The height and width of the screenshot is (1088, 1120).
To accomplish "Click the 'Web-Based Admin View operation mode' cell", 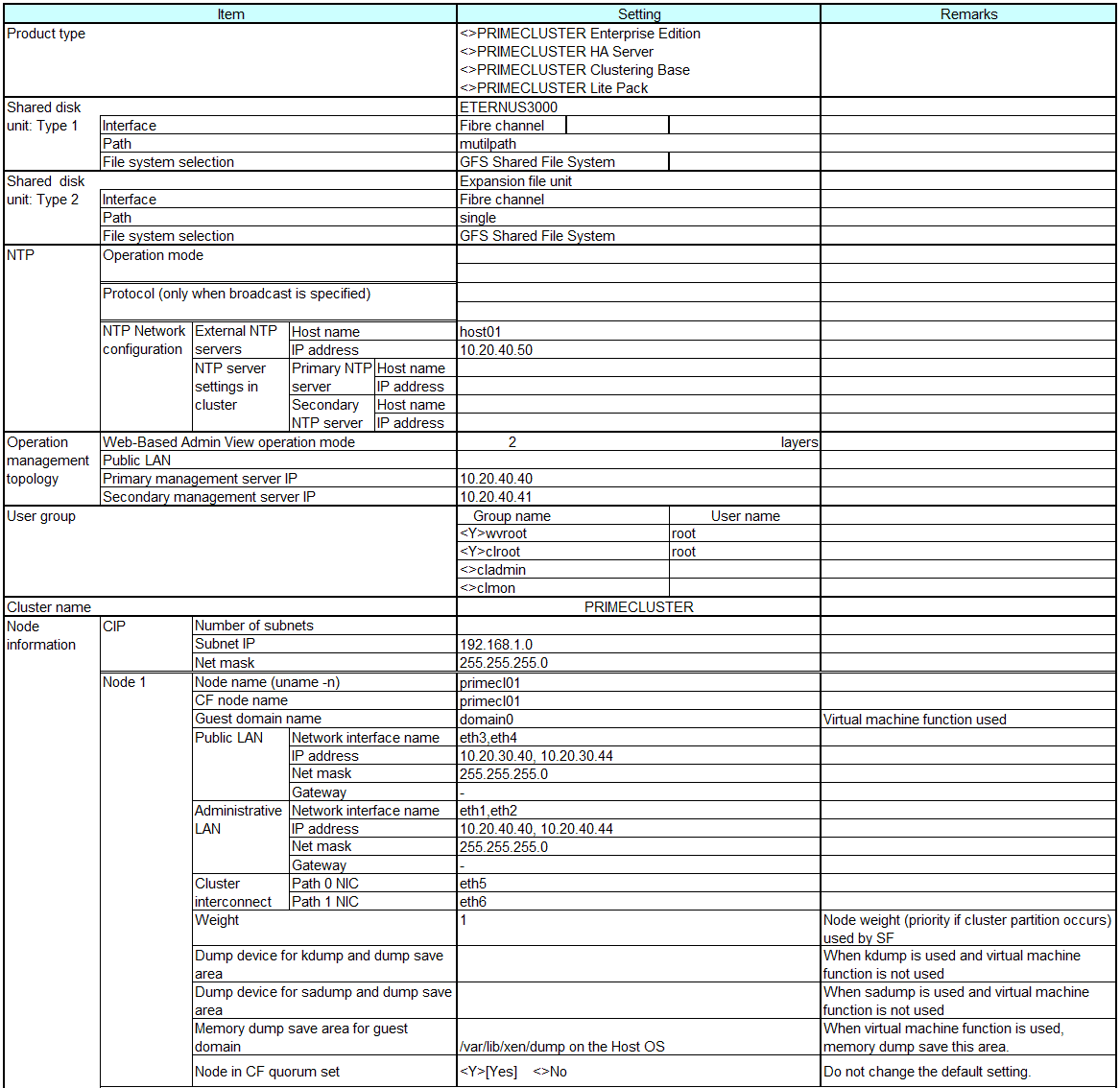I will coord(278,442).
